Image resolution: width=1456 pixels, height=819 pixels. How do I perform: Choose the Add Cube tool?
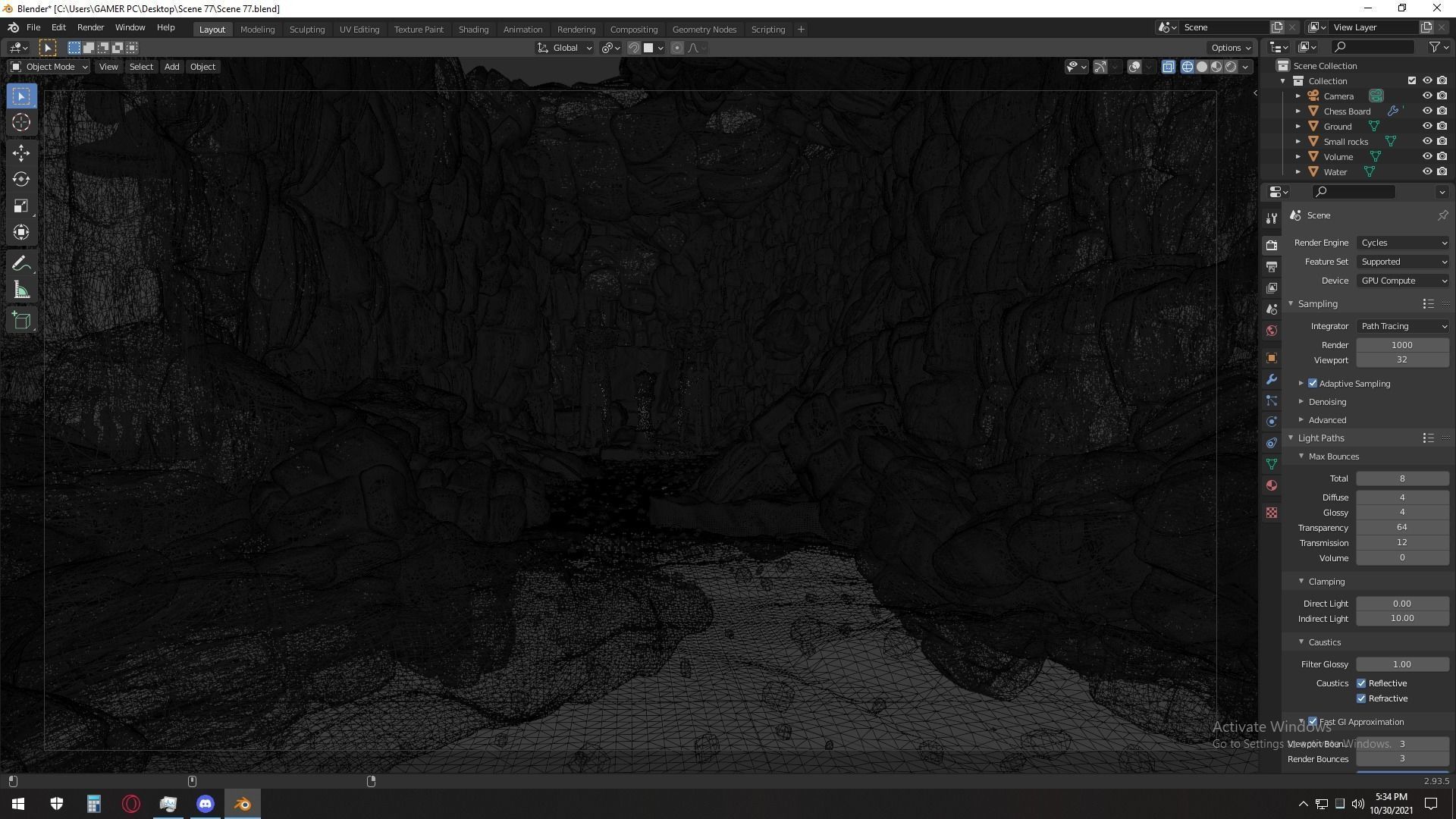click(x=21, y=321)
